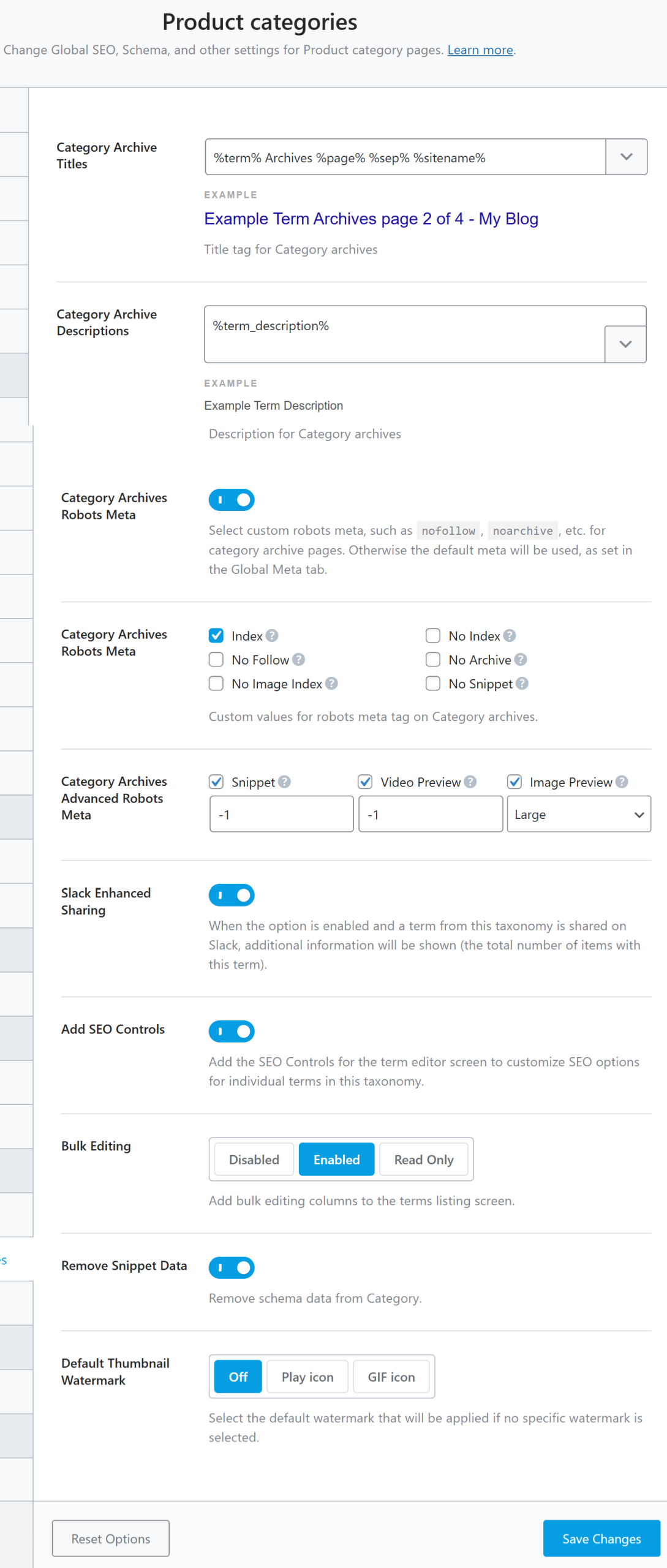Open variable dropdown for Category Archive Titles
The image size is (667, 1568).
click(626, 157)
